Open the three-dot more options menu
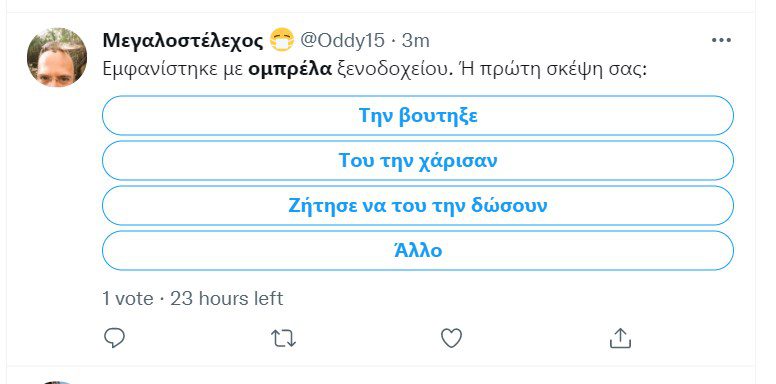 pos(721,41)
